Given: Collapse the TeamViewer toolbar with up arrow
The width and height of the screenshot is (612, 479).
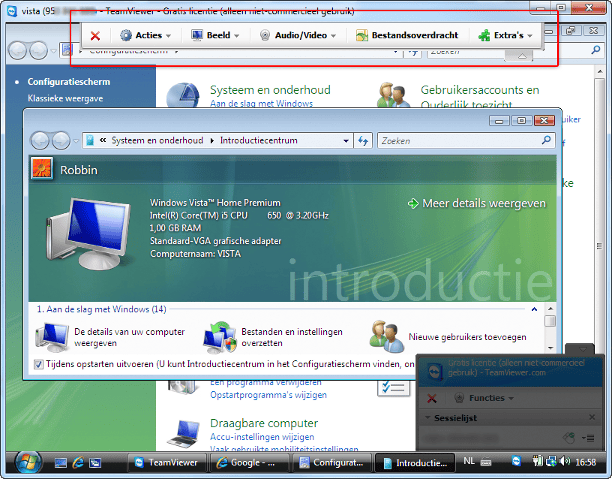Looking at the screenshot, I should tap(522, 56).
